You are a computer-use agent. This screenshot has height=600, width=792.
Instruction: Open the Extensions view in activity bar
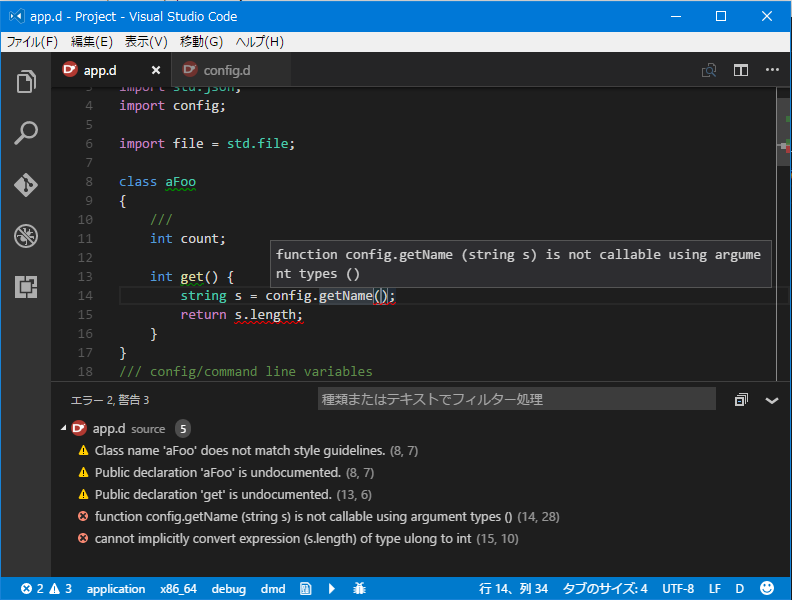(26, 287)
